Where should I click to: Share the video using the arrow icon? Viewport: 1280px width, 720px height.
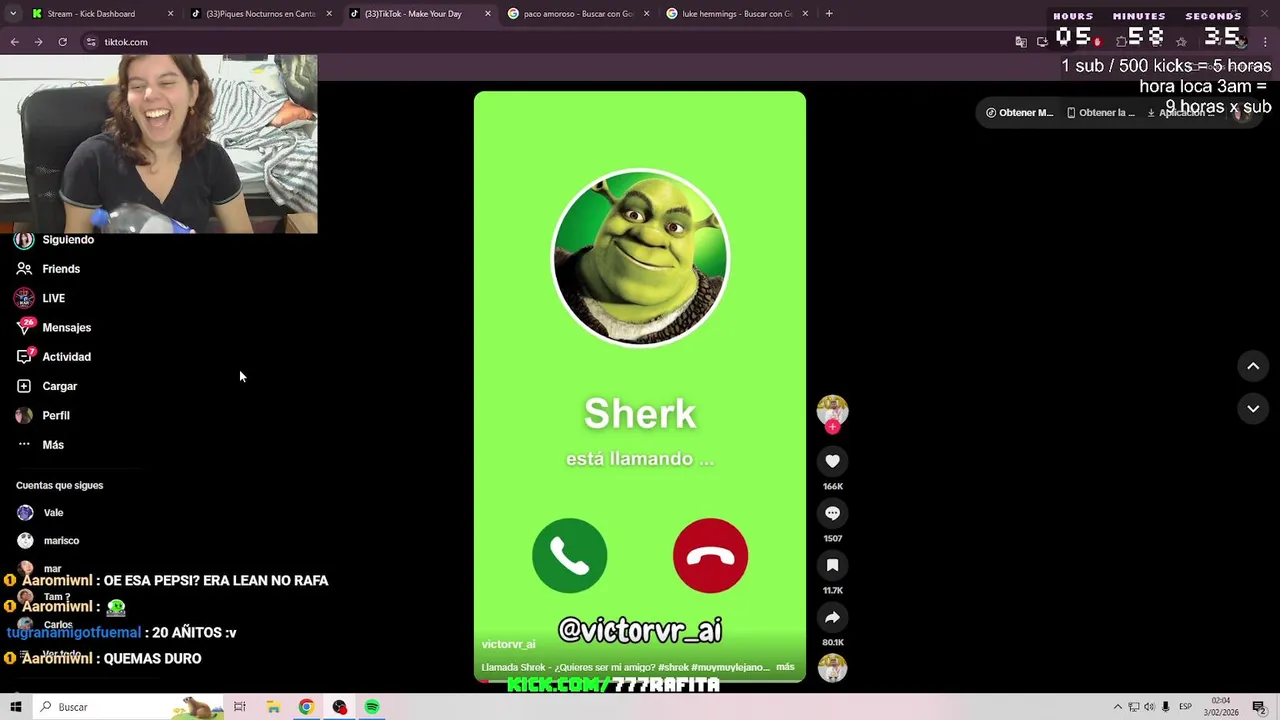(x=832, y=617)
